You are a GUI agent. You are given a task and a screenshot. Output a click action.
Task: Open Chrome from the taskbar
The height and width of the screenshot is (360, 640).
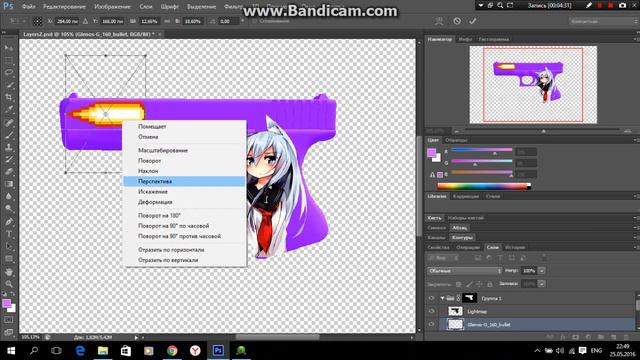click(172, 351)
